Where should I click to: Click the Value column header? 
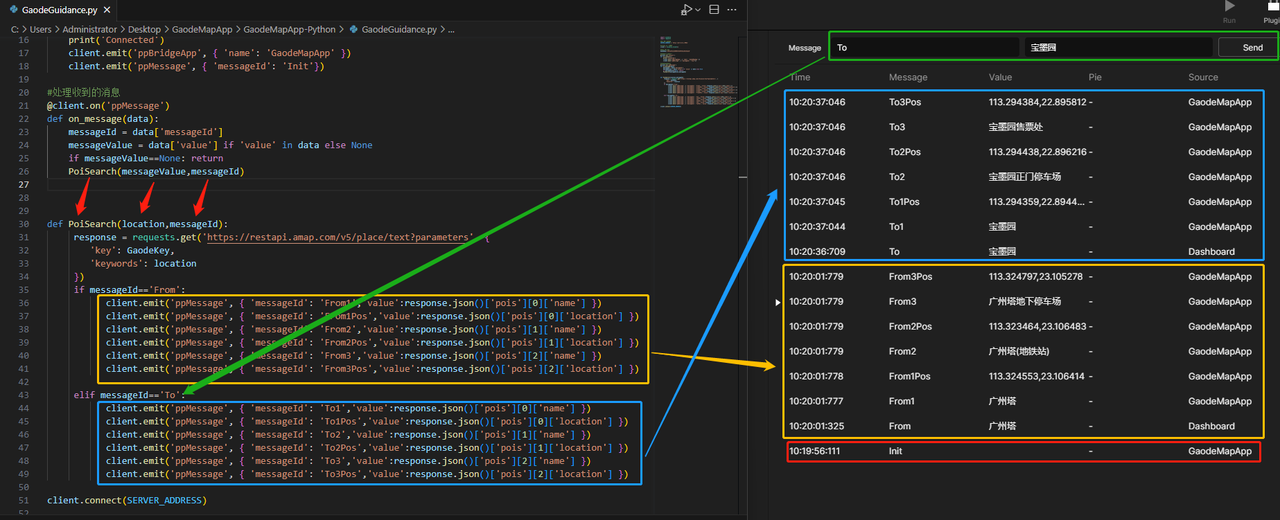tap(1001, 77)
